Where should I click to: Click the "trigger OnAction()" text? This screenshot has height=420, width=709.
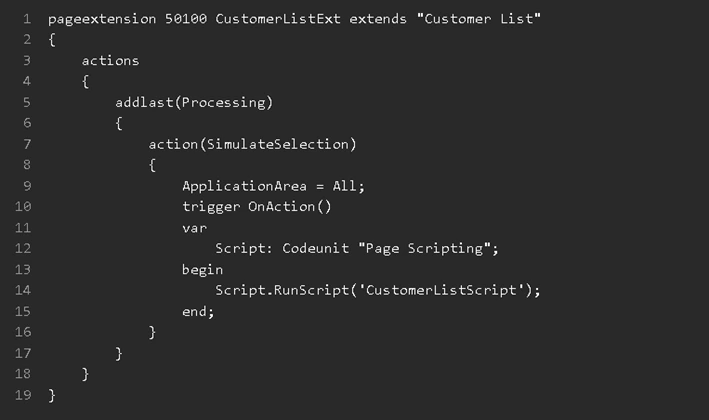pyautogui.click(x=256, y=207)
